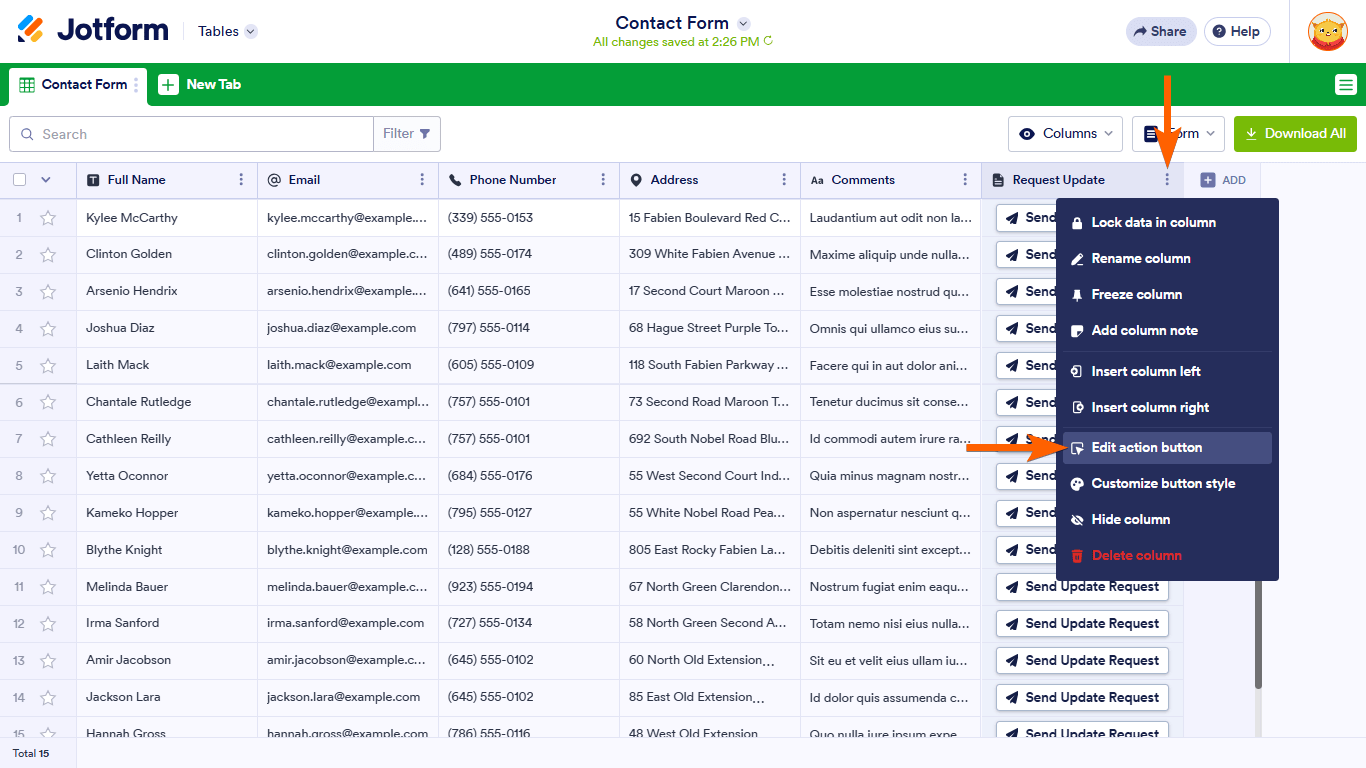The image size is (1366, 768).
Task: Click the Jotform logo
Action: tap(93, 30)
